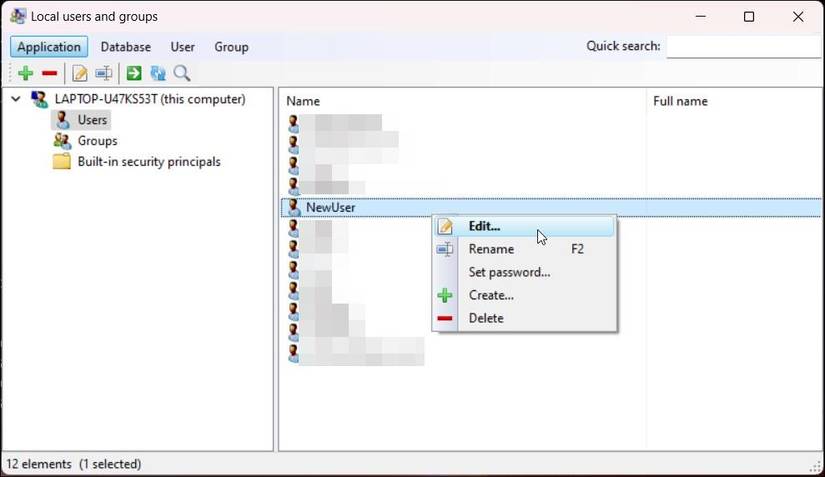This screenshot has width=825, height=477.
Task: Select Built-in security principals in the tree
Action: pos(149,161)
